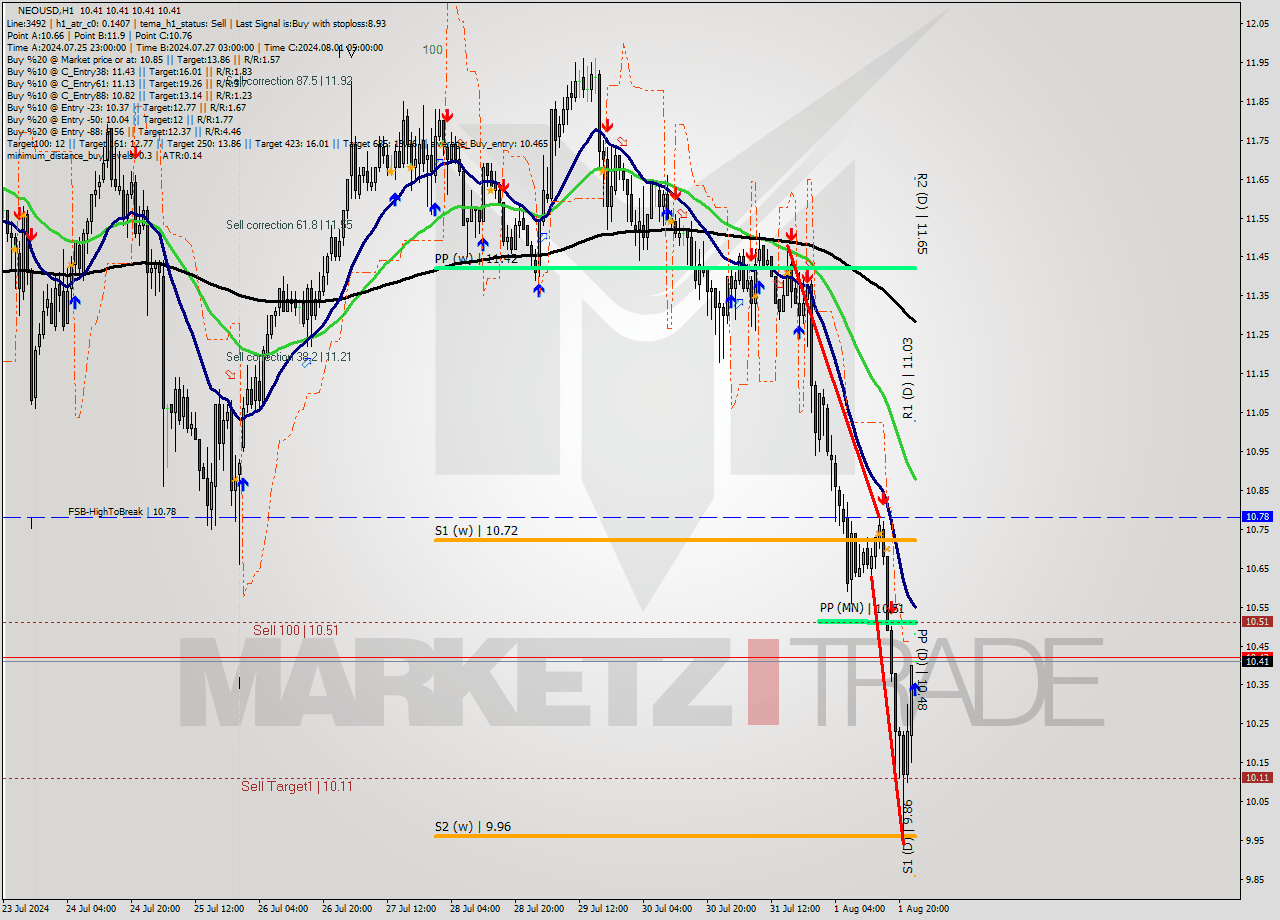The height and width of the screenshot is (920, 1280).
Task: Select the 'FSB-HighToBreak | 10.78' label
Action: 122,512
